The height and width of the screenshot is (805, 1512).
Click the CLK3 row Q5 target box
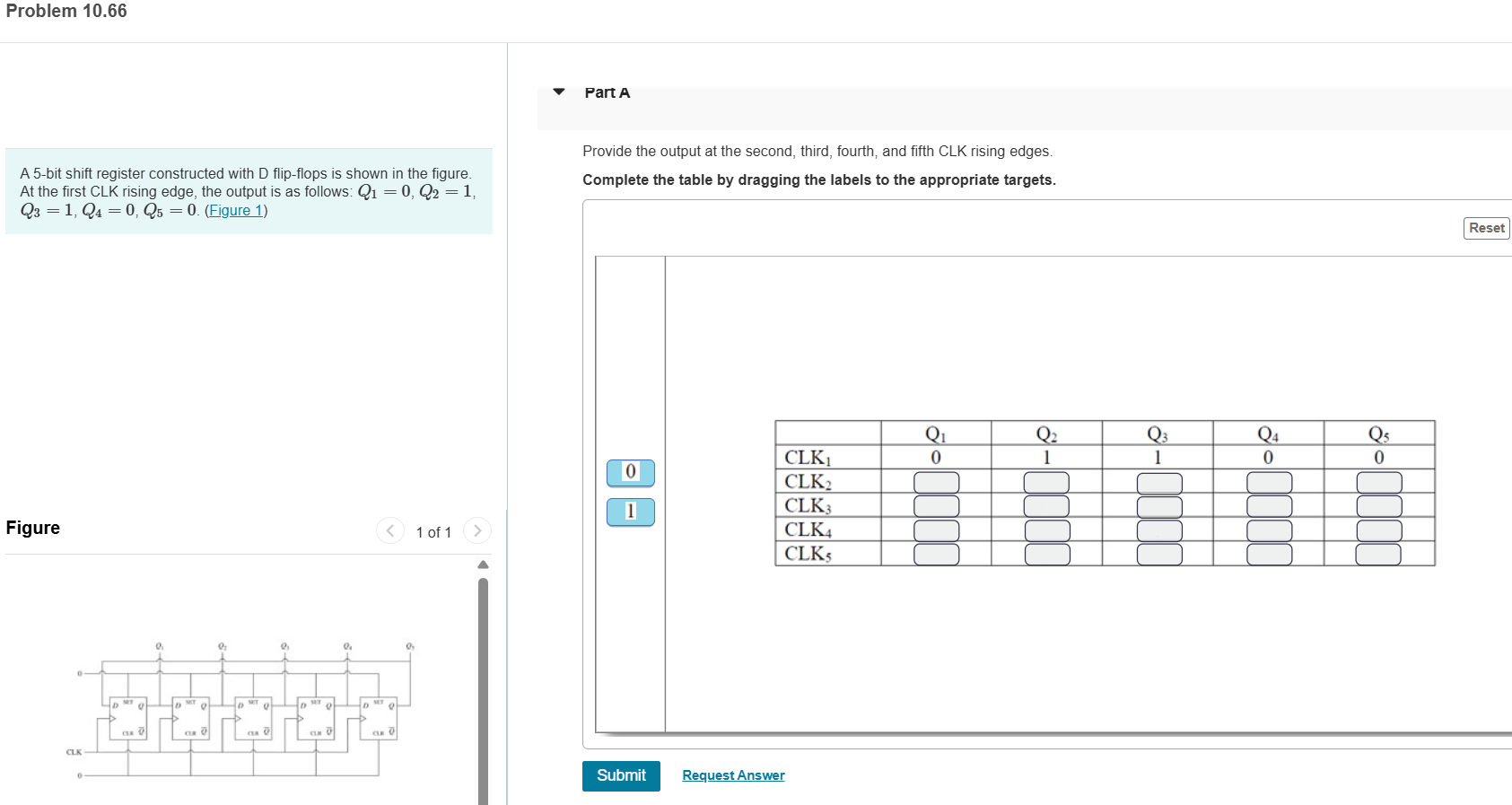pyautogui.click(x=1378, y=506)
